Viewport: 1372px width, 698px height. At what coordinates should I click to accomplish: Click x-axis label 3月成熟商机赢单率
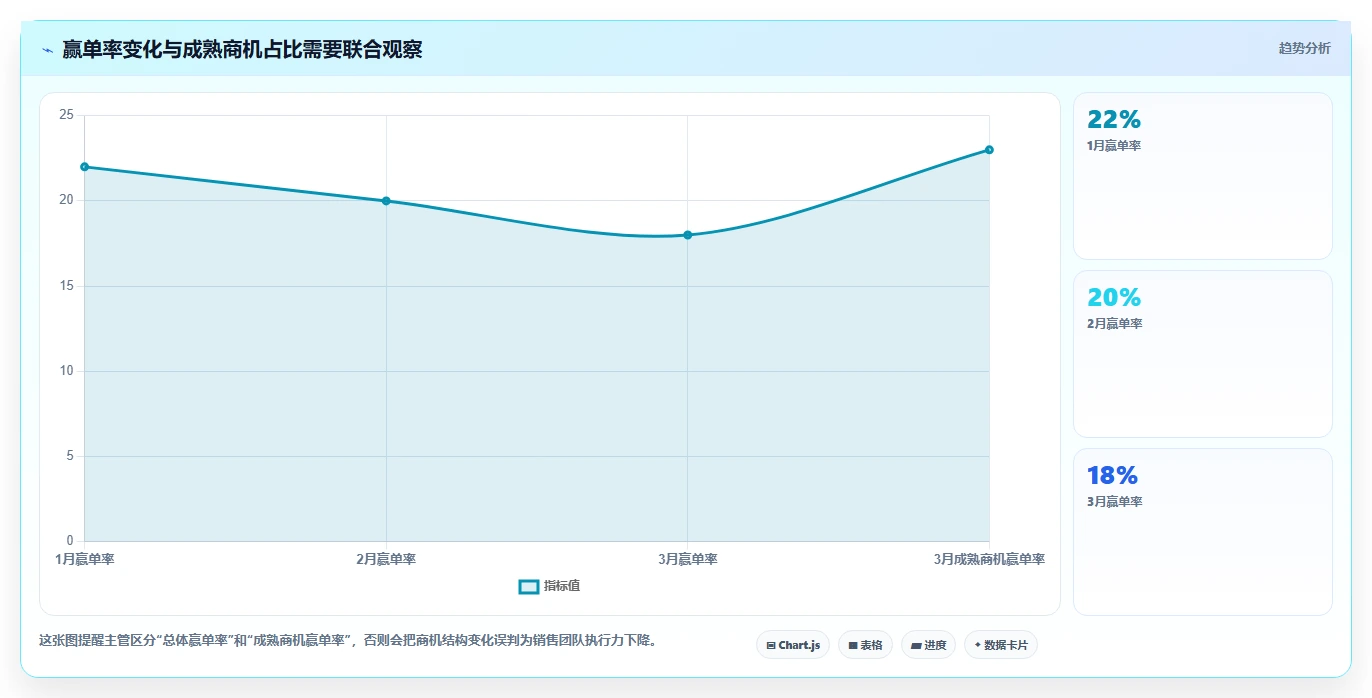pos(989,559)
